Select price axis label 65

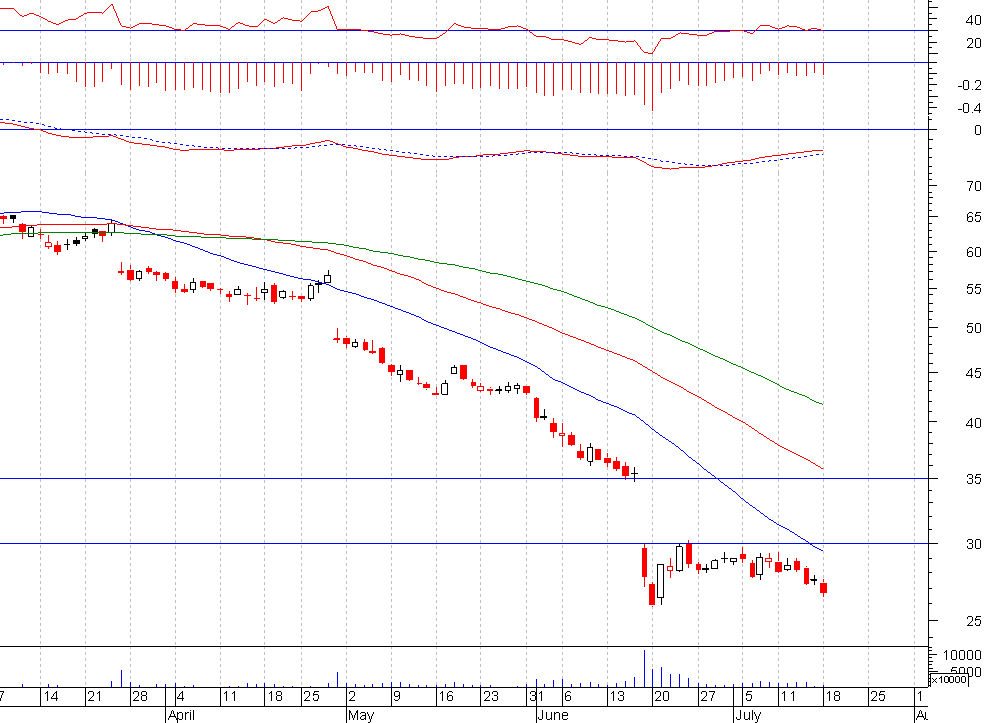(974, 217)
